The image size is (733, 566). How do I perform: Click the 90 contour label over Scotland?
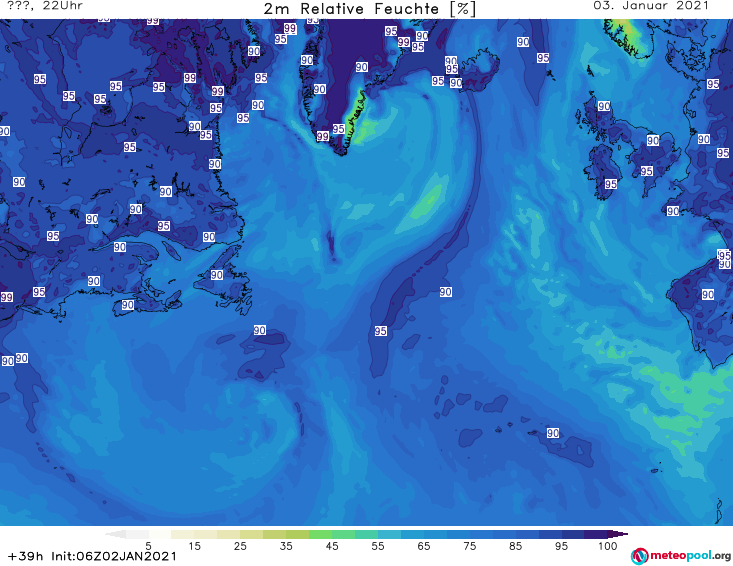click(604, 106)
